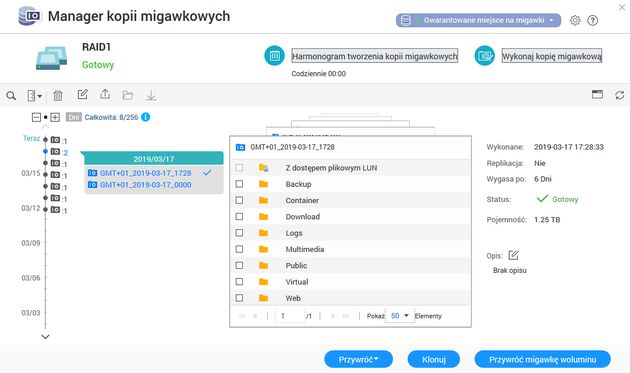Open the select-mode dropdown icon in toolbar
Viewport: 630px width, 373px height.
click(x=35, y=96)
